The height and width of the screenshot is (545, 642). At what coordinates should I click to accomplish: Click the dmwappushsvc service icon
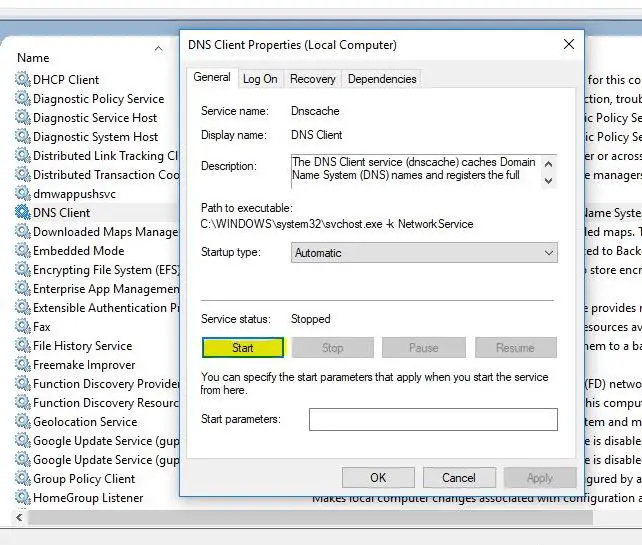coord(23,194)
